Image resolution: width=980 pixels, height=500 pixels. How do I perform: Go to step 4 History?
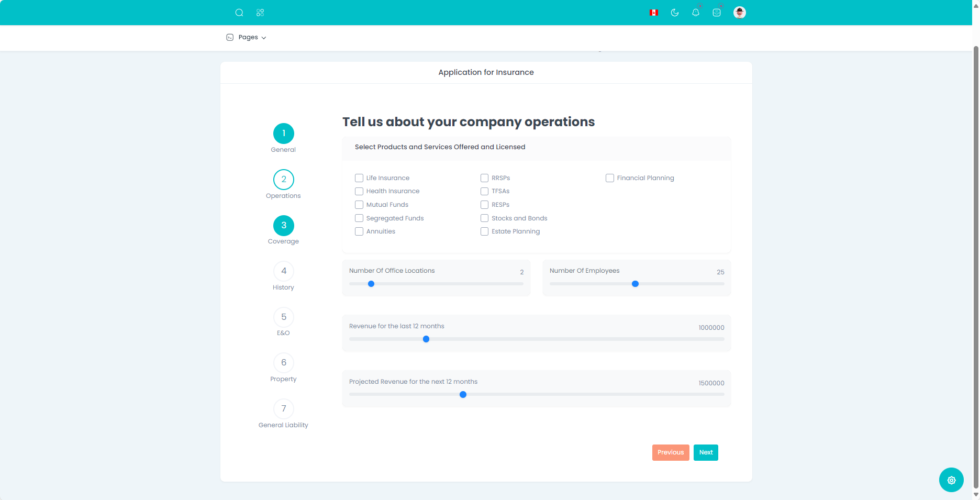click(283, 271)
